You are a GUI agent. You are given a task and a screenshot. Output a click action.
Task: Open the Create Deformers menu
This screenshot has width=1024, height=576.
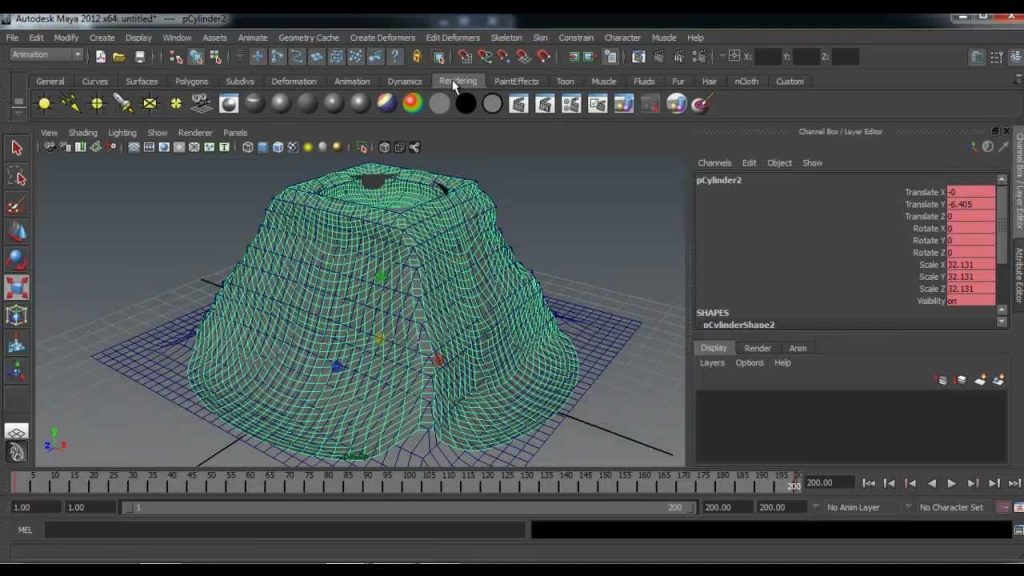(383, 38)
